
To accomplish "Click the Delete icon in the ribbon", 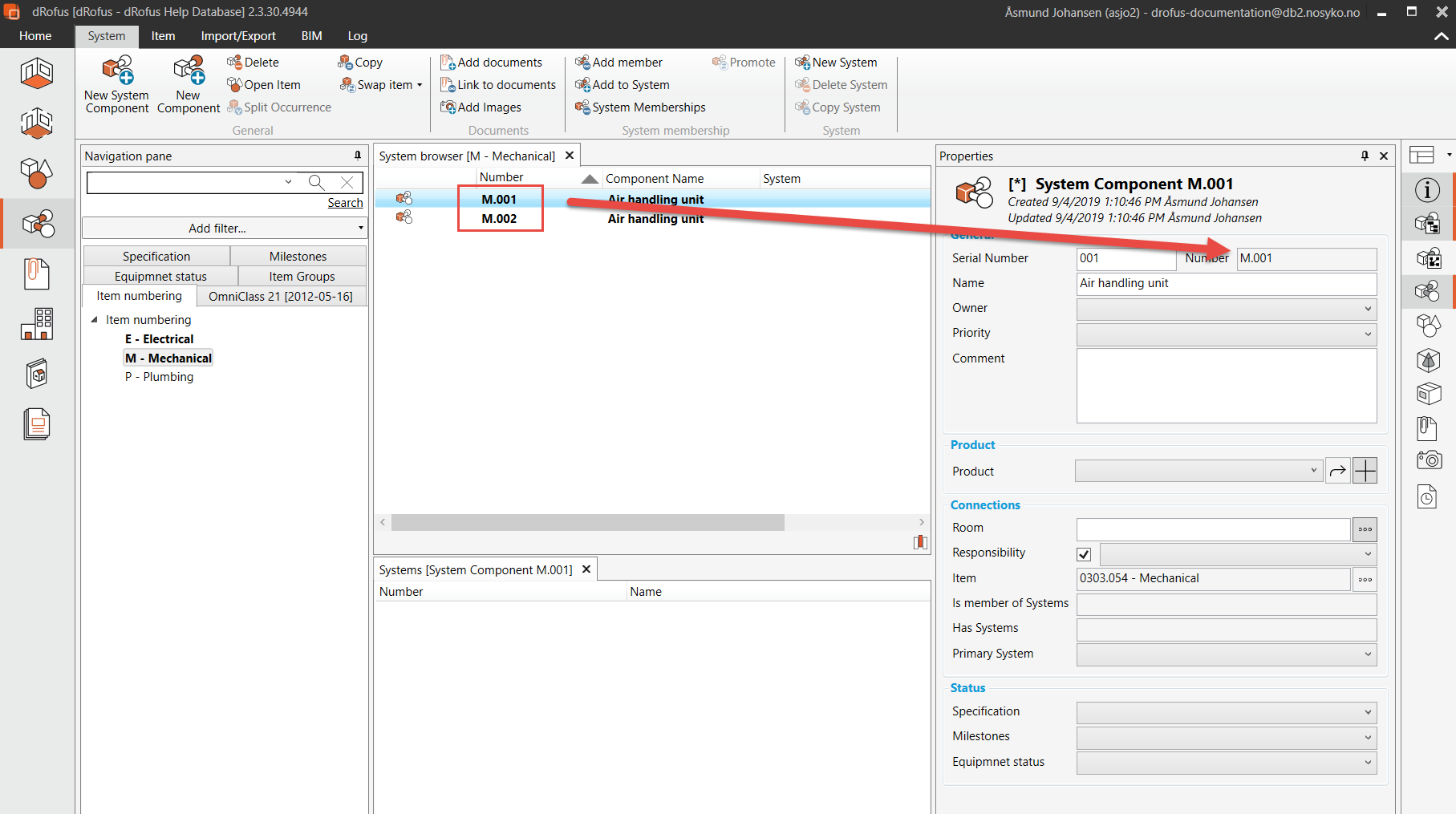I will point(234,63).
